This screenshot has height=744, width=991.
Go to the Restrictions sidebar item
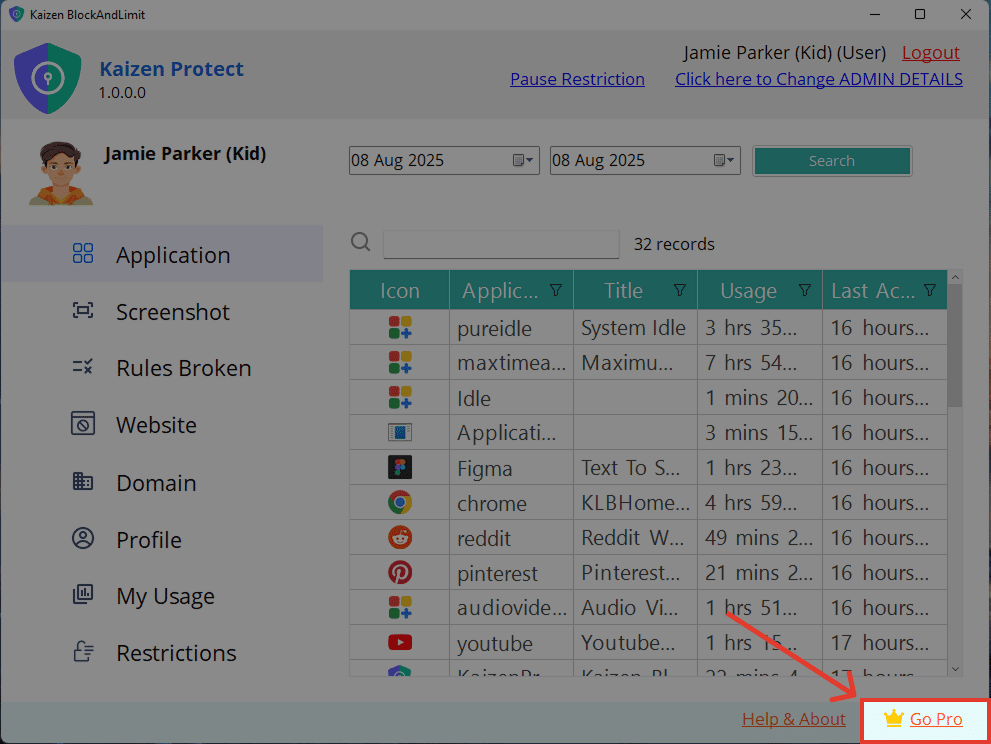coord(176,653)
